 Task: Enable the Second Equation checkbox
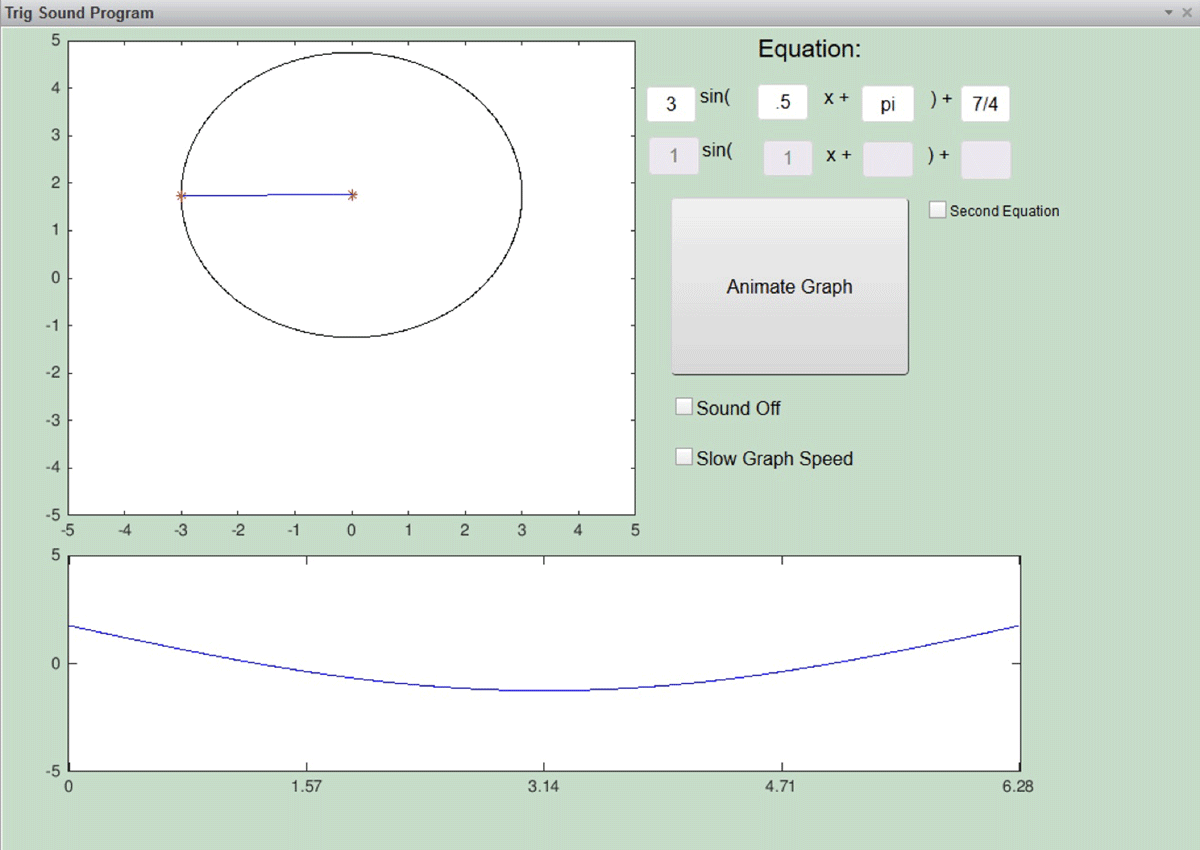coord(937,209)
